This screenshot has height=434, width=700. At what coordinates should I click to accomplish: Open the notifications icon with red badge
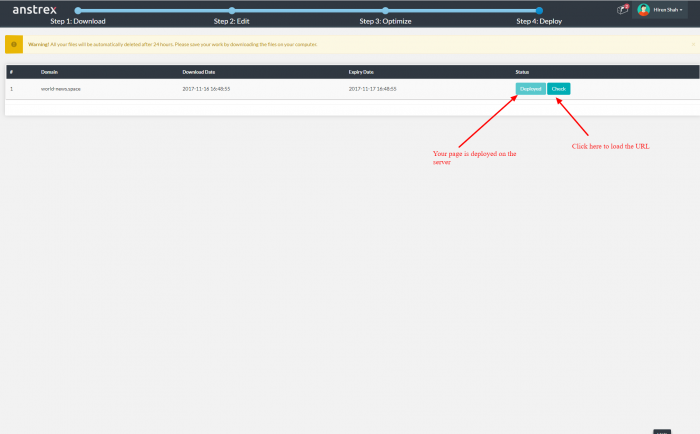tap(622, 9)
